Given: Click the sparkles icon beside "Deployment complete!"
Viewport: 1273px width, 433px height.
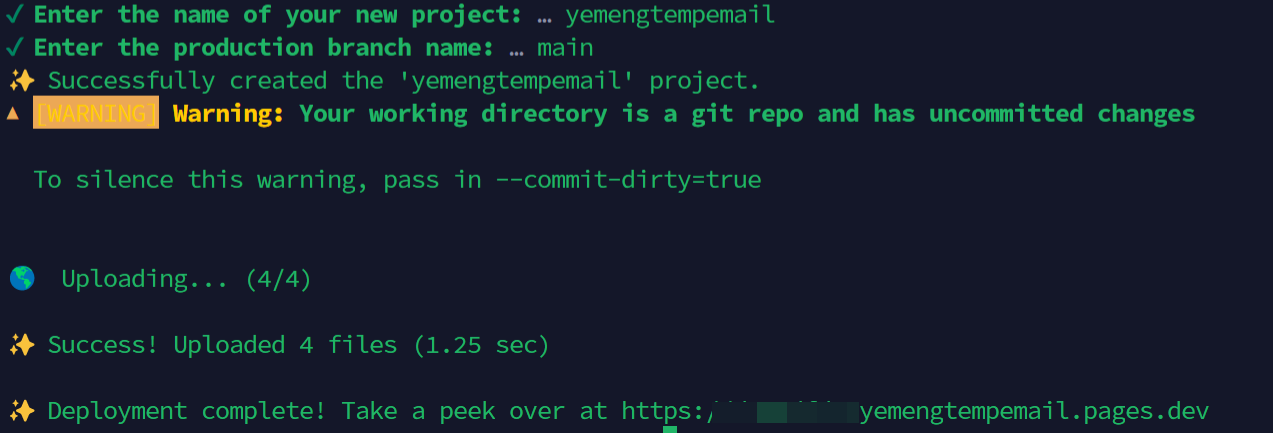Looking at the screenshot, I should point(22,411).
